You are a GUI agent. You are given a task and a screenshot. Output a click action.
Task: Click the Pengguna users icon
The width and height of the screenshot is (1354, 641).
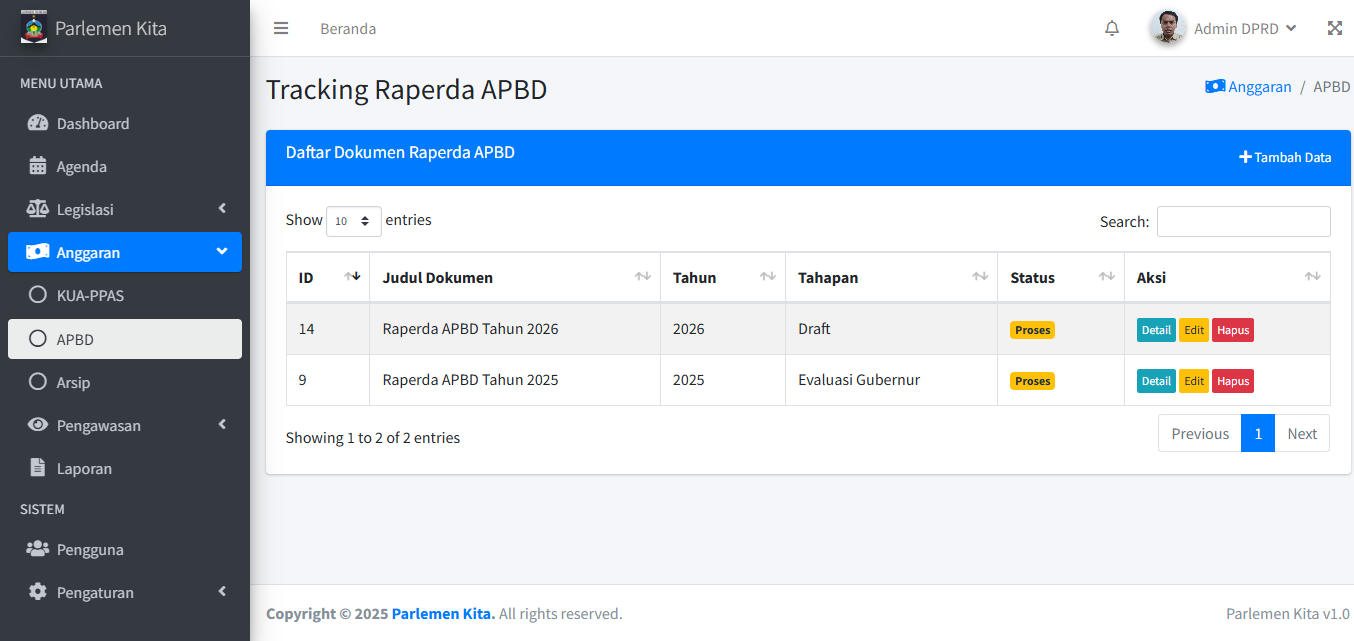pyautogui.click(x=38, y=549)
